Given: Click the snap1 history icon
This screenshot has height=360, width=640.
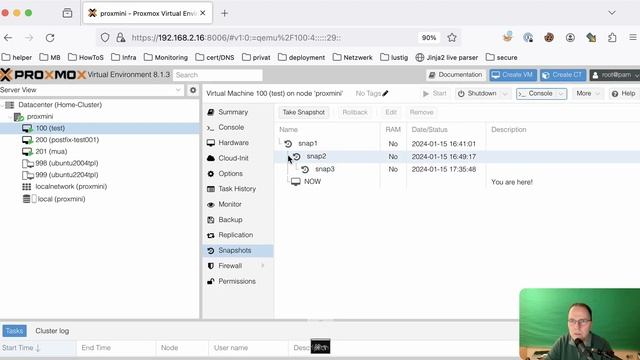Looking at the screenshot, I should (288, 144).
